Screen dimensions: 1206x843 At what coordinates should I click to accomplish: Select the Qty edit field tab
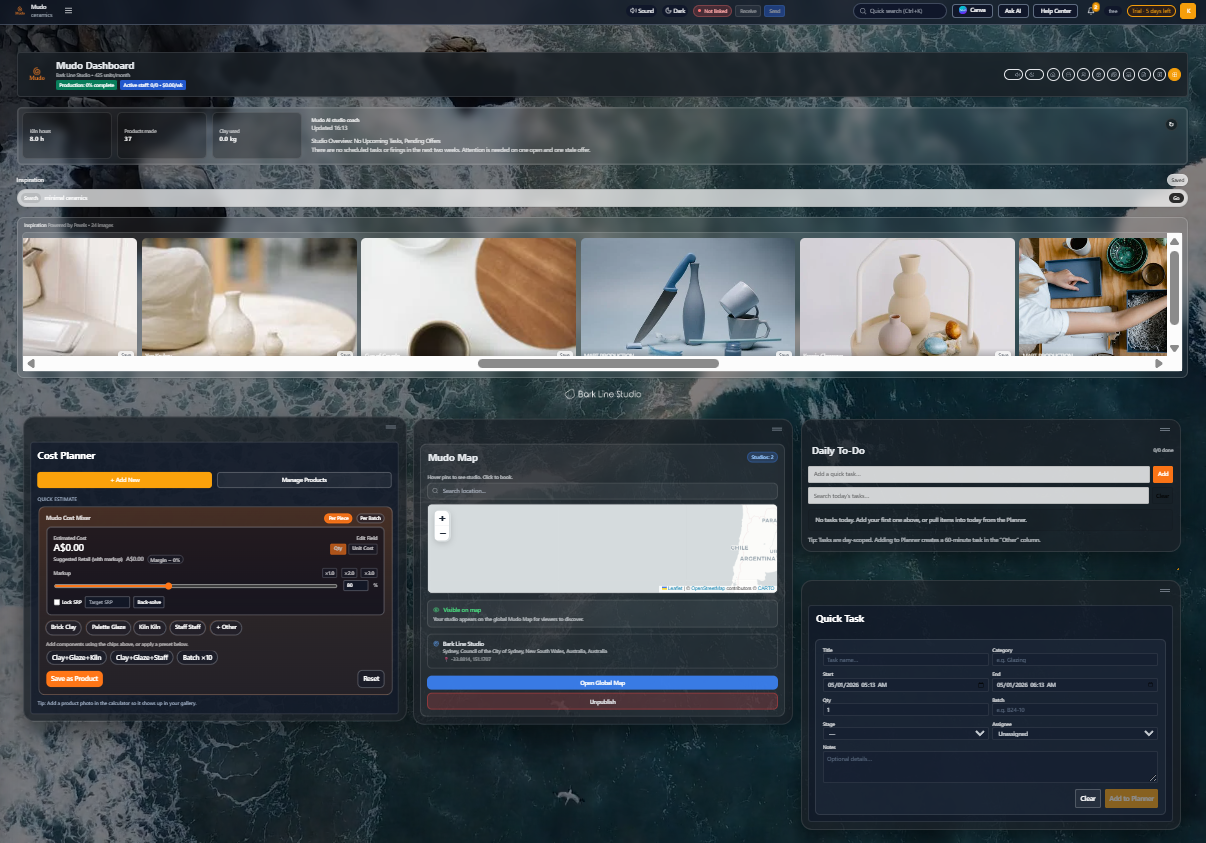[x=338, y=548]
